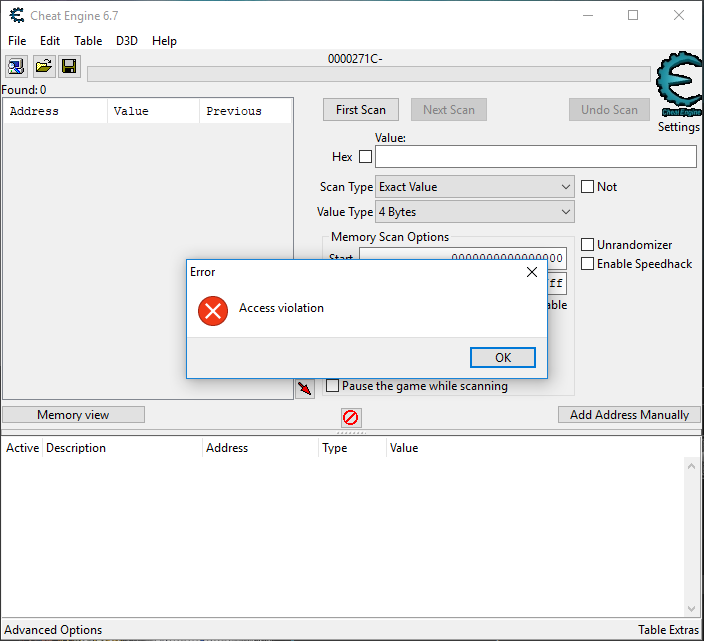
Task: Enable the Not checkbox
Action: (x=587, y=187)
